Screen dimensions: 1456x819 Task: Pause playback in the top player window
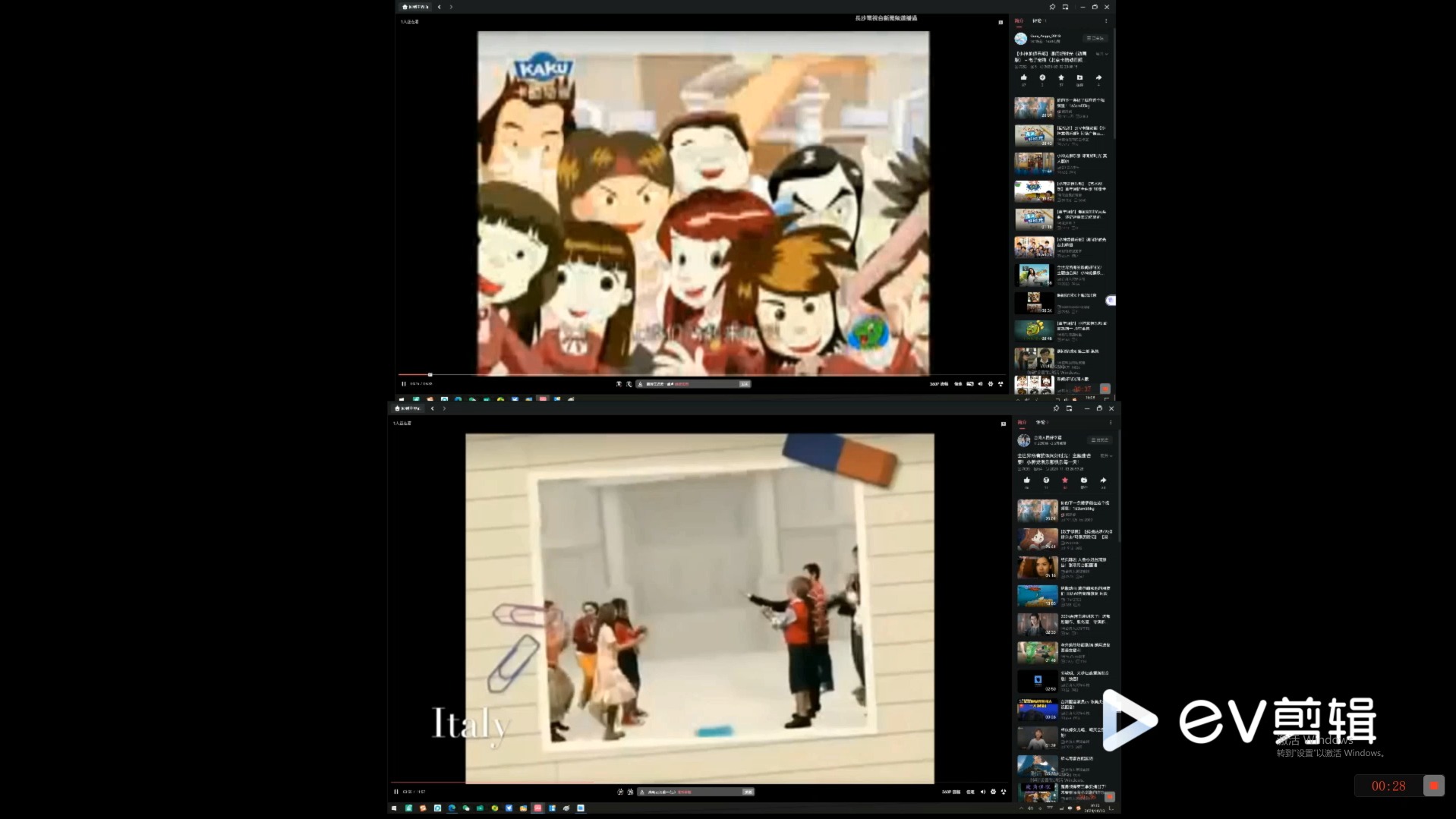(x=403, y=384)
